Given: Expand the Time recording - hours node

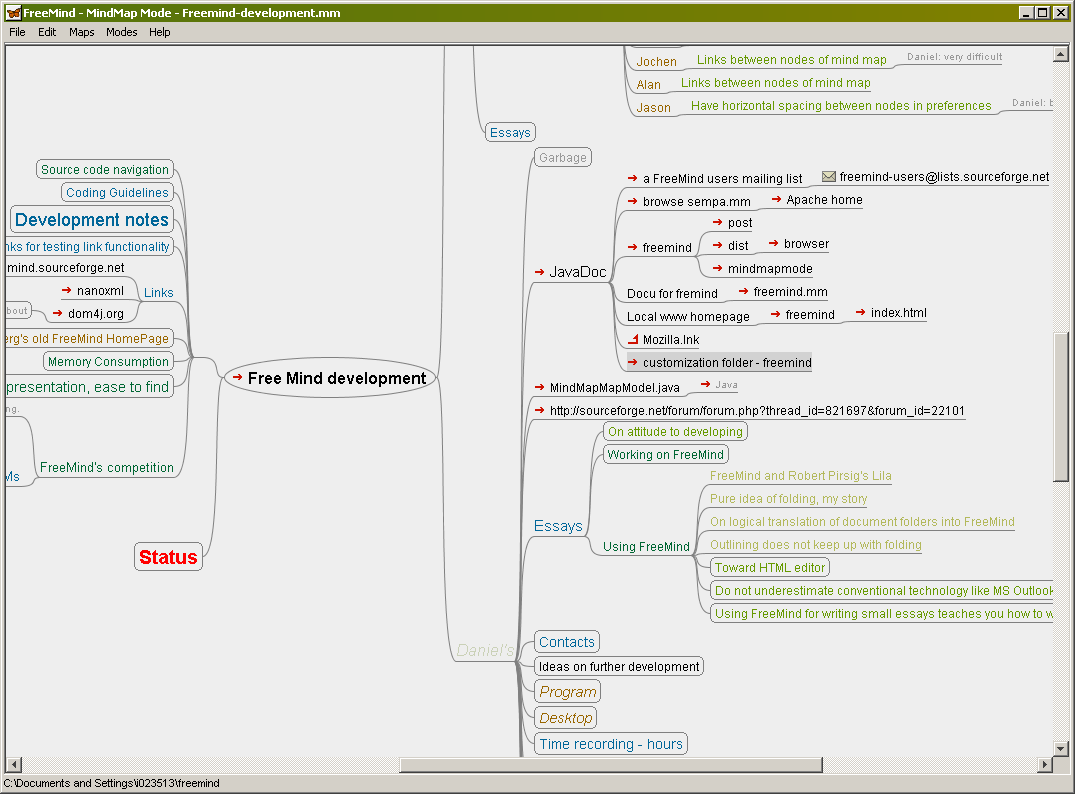Looking at the screenshot, I should (x=611, y=743).
